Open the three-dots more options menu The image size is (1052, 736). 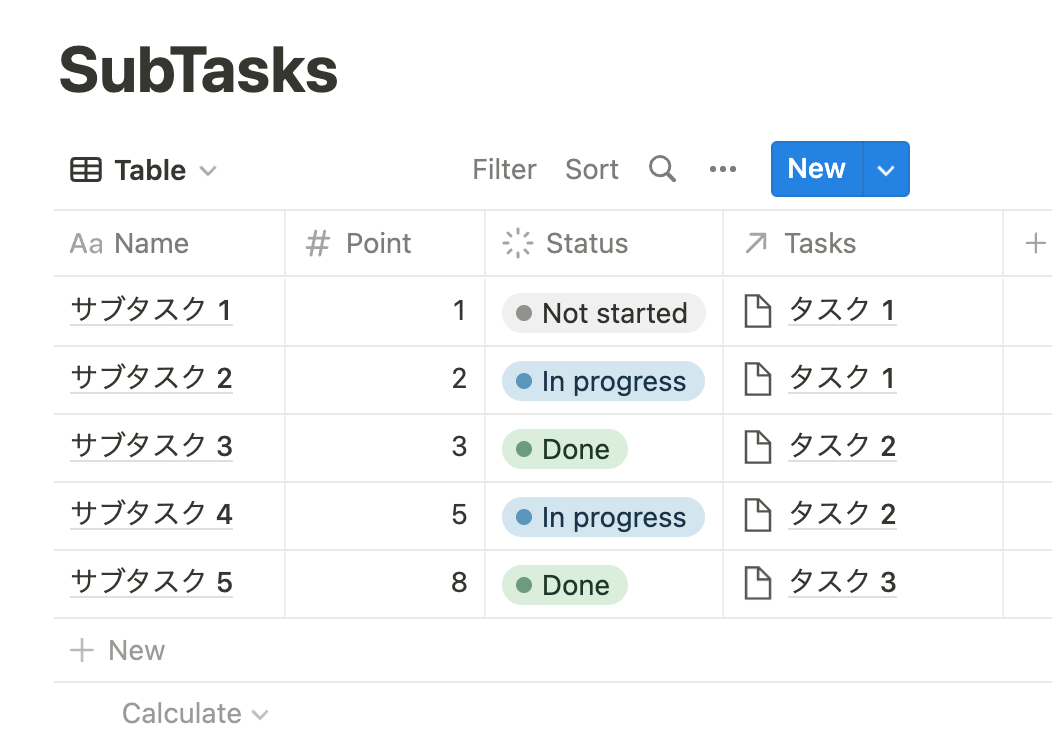coord(722,169)
